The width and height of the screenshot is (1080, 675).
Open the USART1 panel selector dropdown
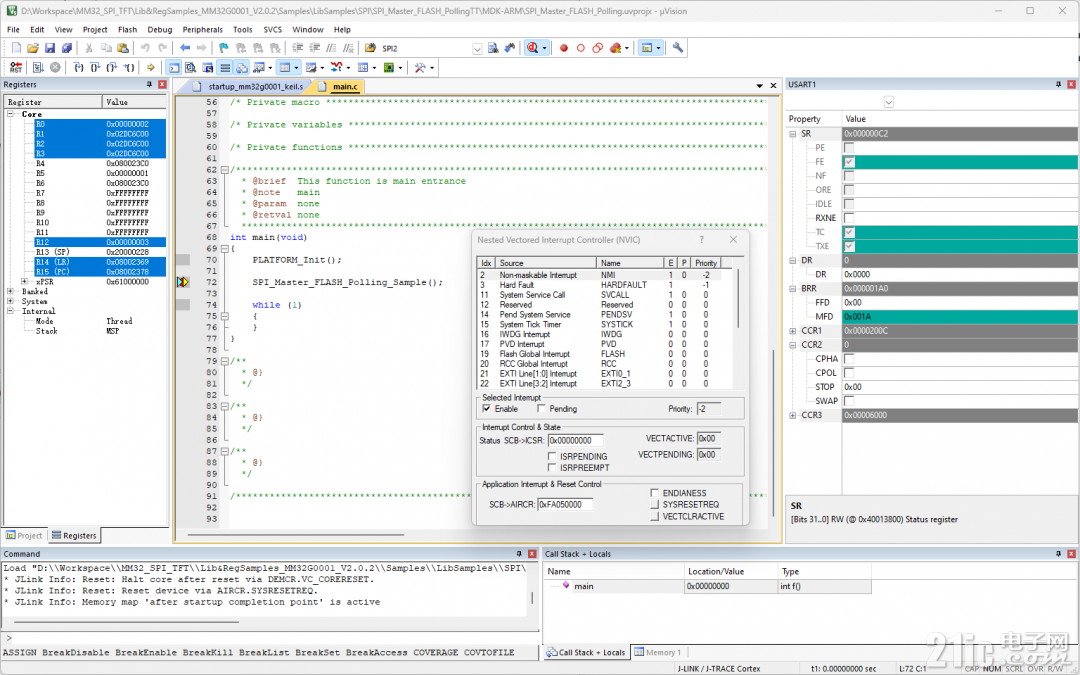click(889, 102)
